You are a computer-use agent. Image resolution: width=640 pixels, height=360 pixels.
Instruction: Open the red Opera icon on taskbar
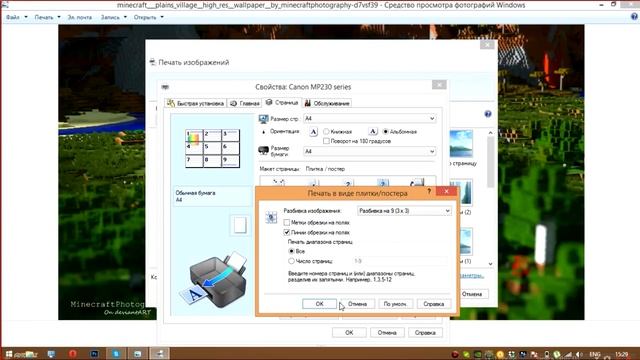73,353
